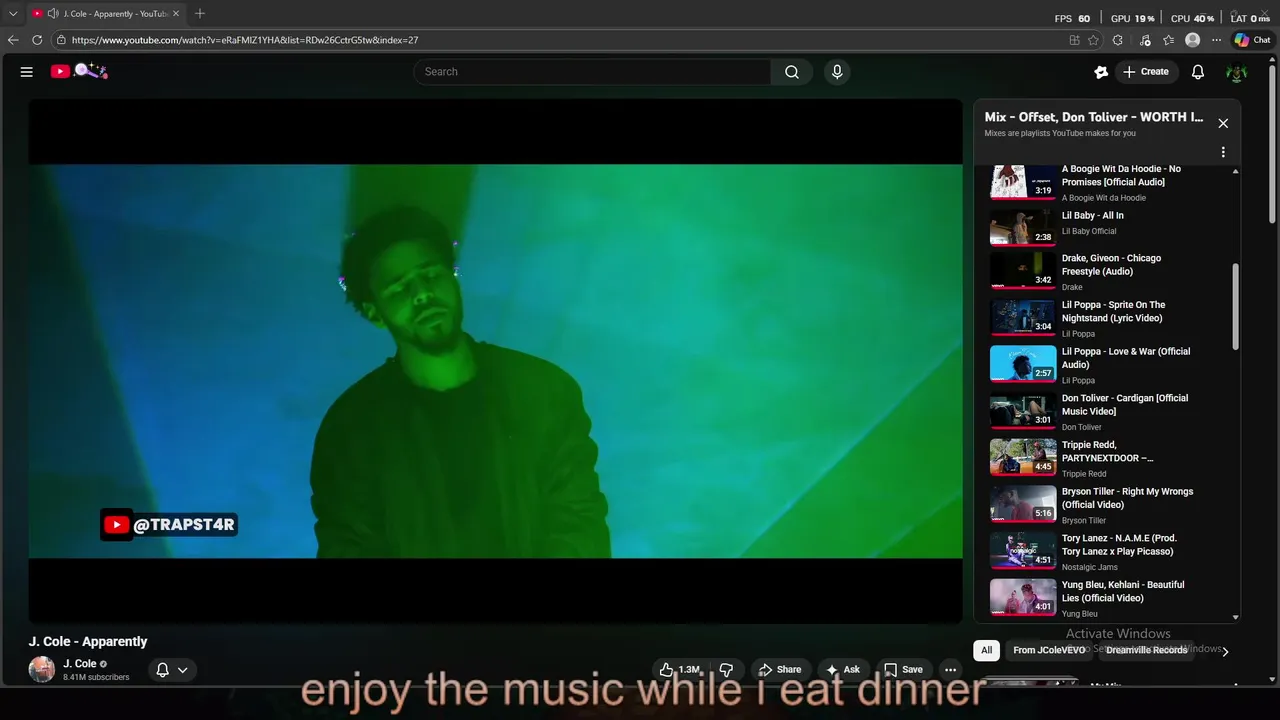
Task: Click the @TRAPST4R channel watermark
Action: (169, 524)
